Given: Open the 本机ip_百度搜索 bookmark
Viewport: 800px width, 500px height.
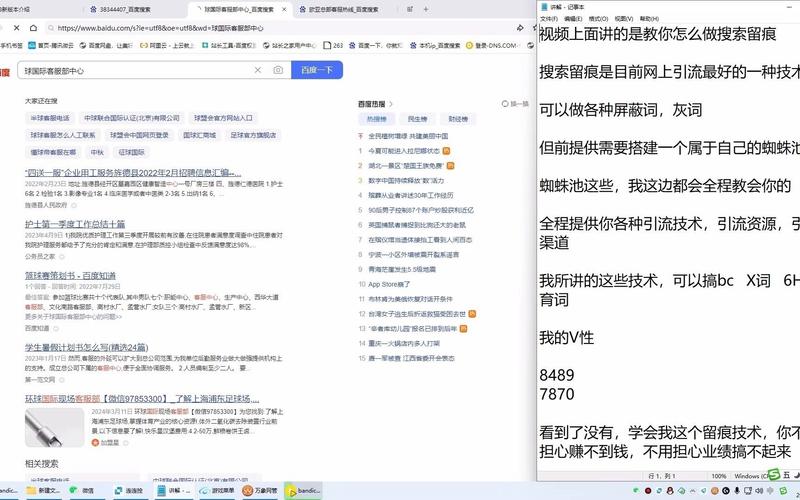Looking at the screenshot, I should click(x=435, y=45).
